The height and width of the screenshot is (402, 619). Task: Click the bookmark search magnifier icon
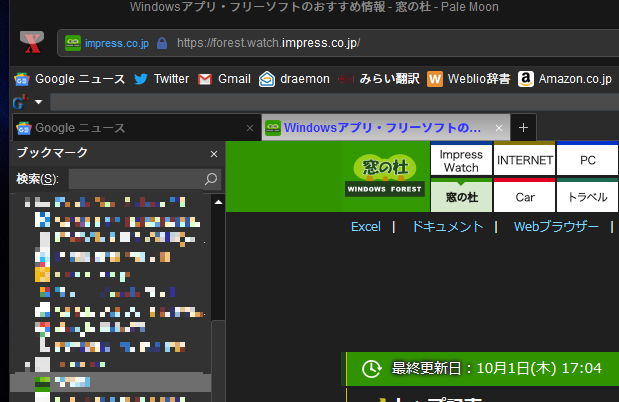pos(211,179)
